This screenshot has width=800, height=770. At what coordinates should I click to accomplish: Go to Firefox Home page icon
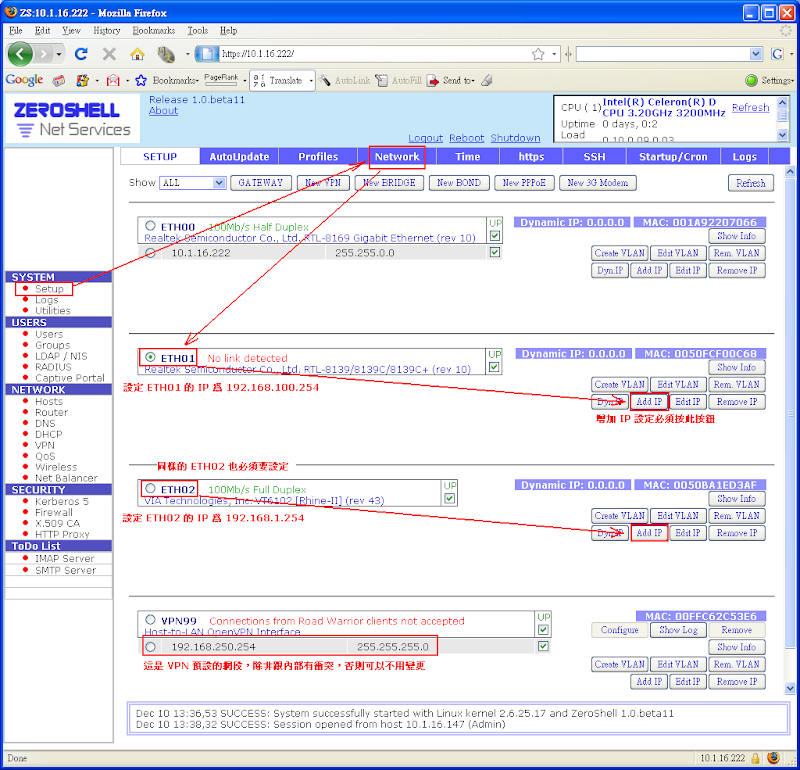[x=138, y=54]
